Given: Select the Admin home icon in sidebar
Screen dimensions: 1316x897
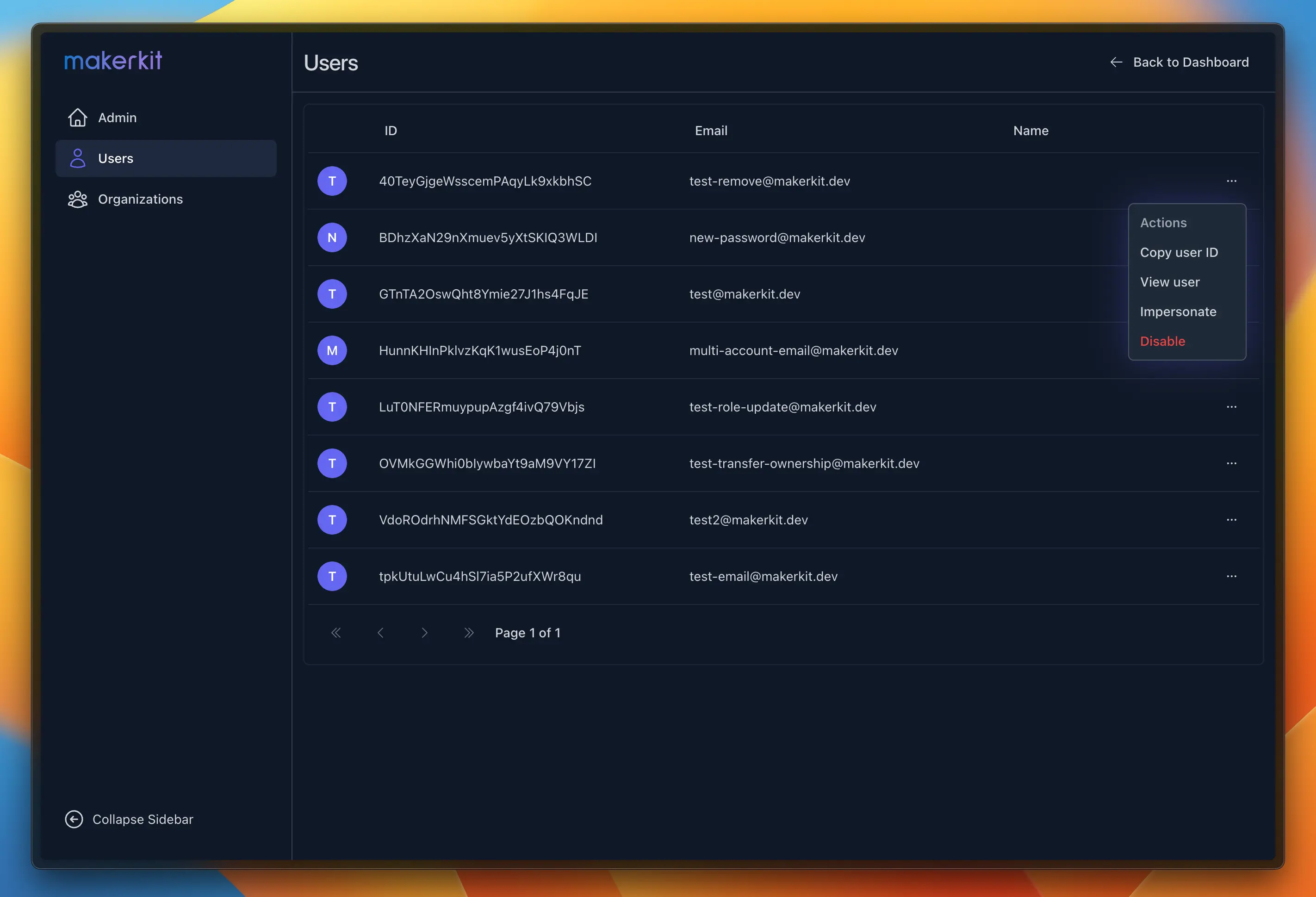Looking at the screenshot, I should point(78,117).
